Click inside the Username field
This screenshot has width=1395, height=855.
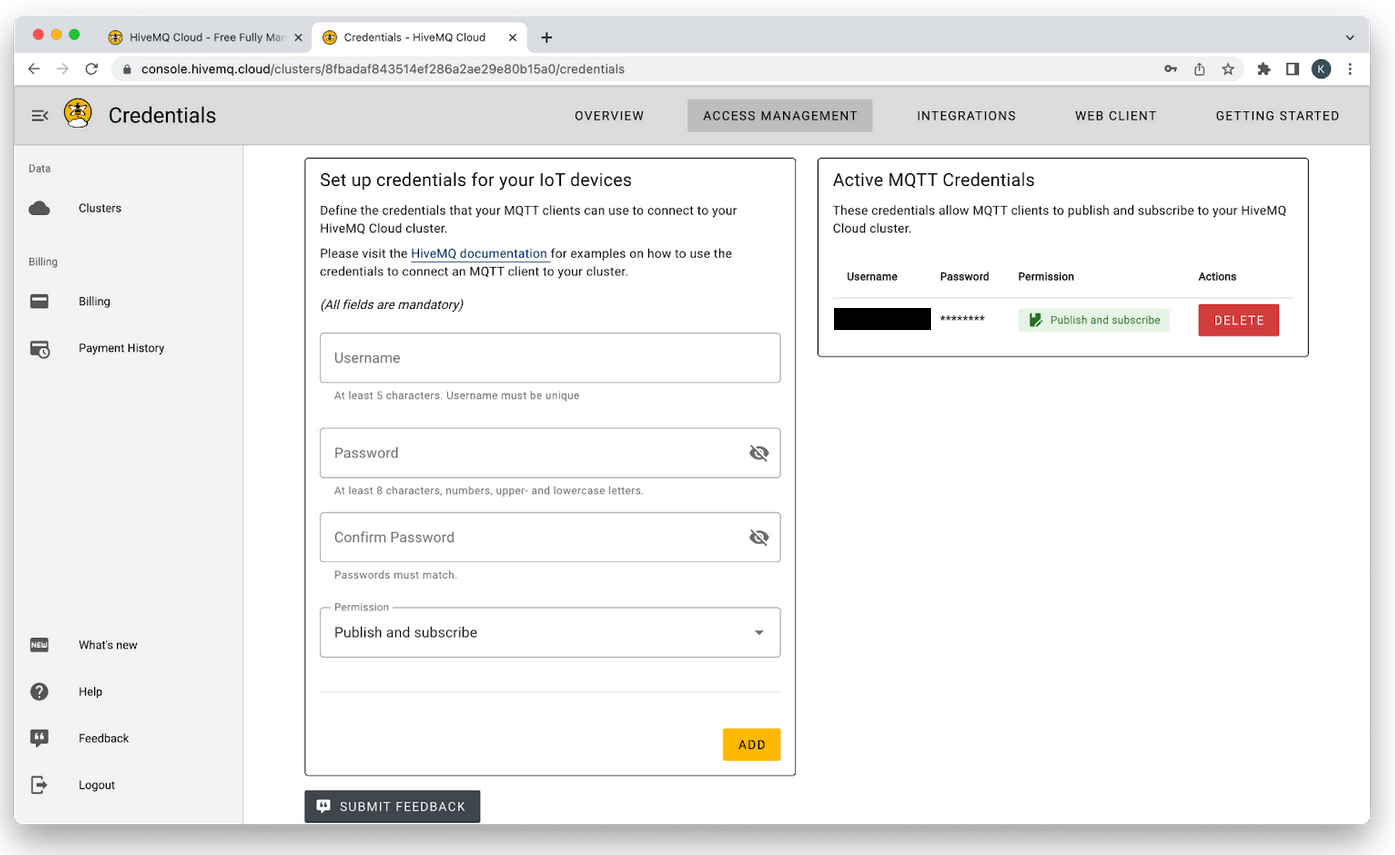549,357
